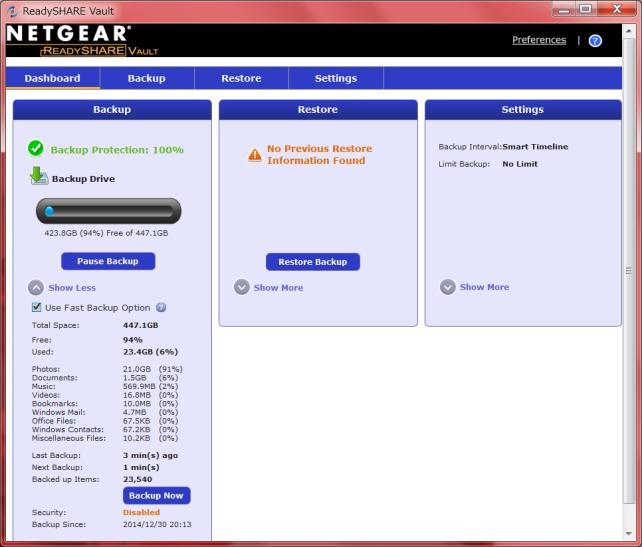Expand Settings panel with Show More
The height and width of the screenshot is (547, 642).
tap(474, 287)
